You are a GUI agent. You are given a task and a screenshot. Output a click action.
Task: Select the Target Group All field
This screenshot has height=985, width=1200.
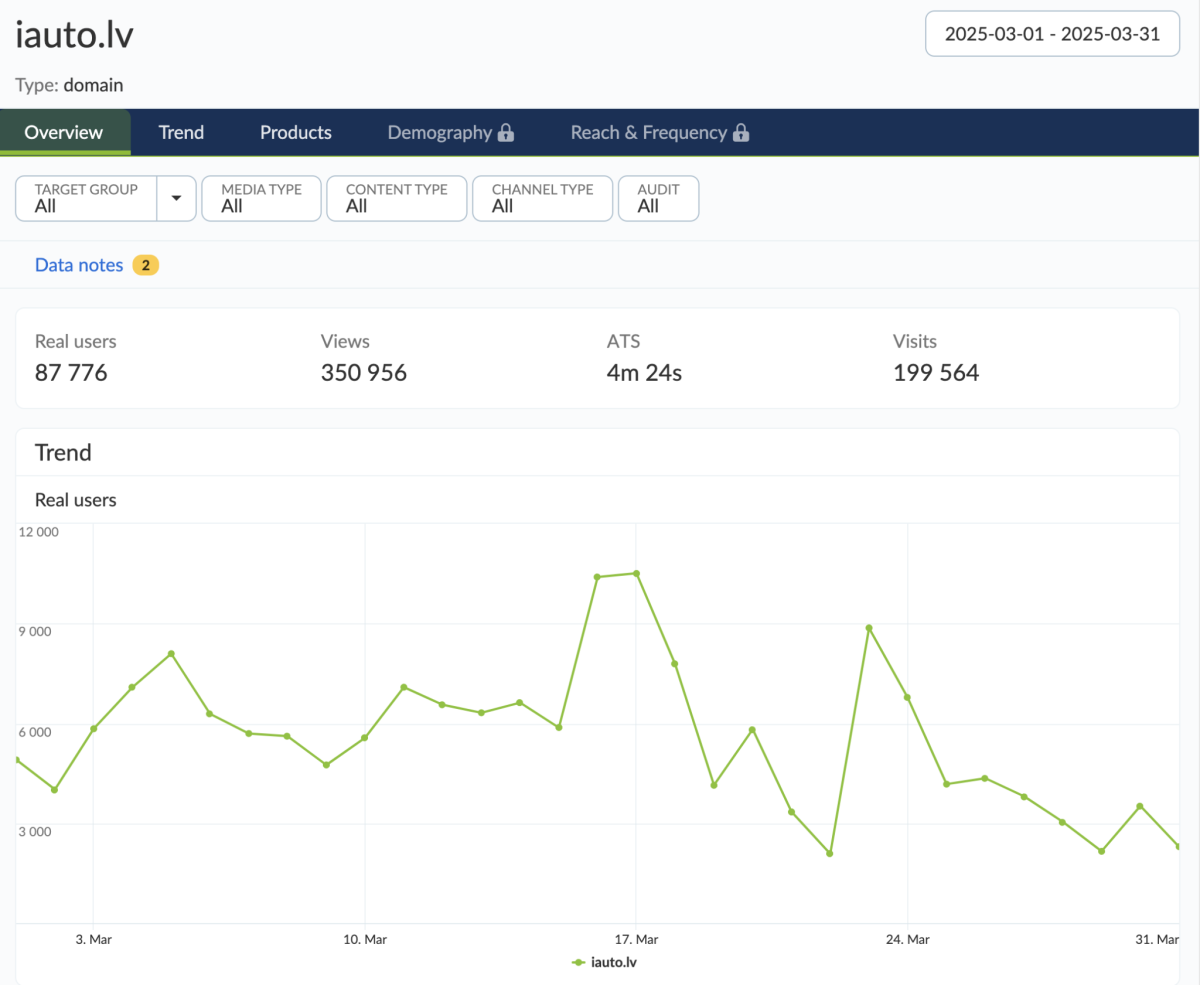click(x=86, y=198)
